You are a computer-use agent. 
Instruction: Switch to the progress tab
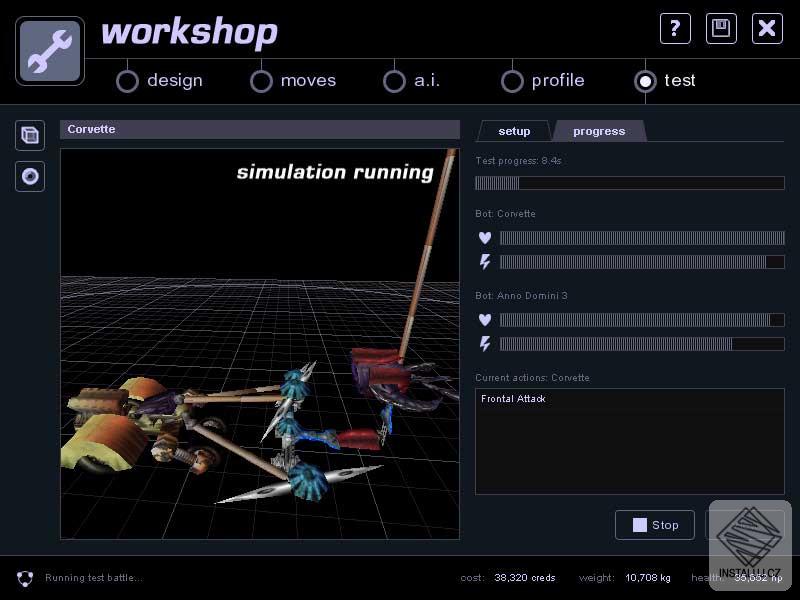tap(599, 131)
